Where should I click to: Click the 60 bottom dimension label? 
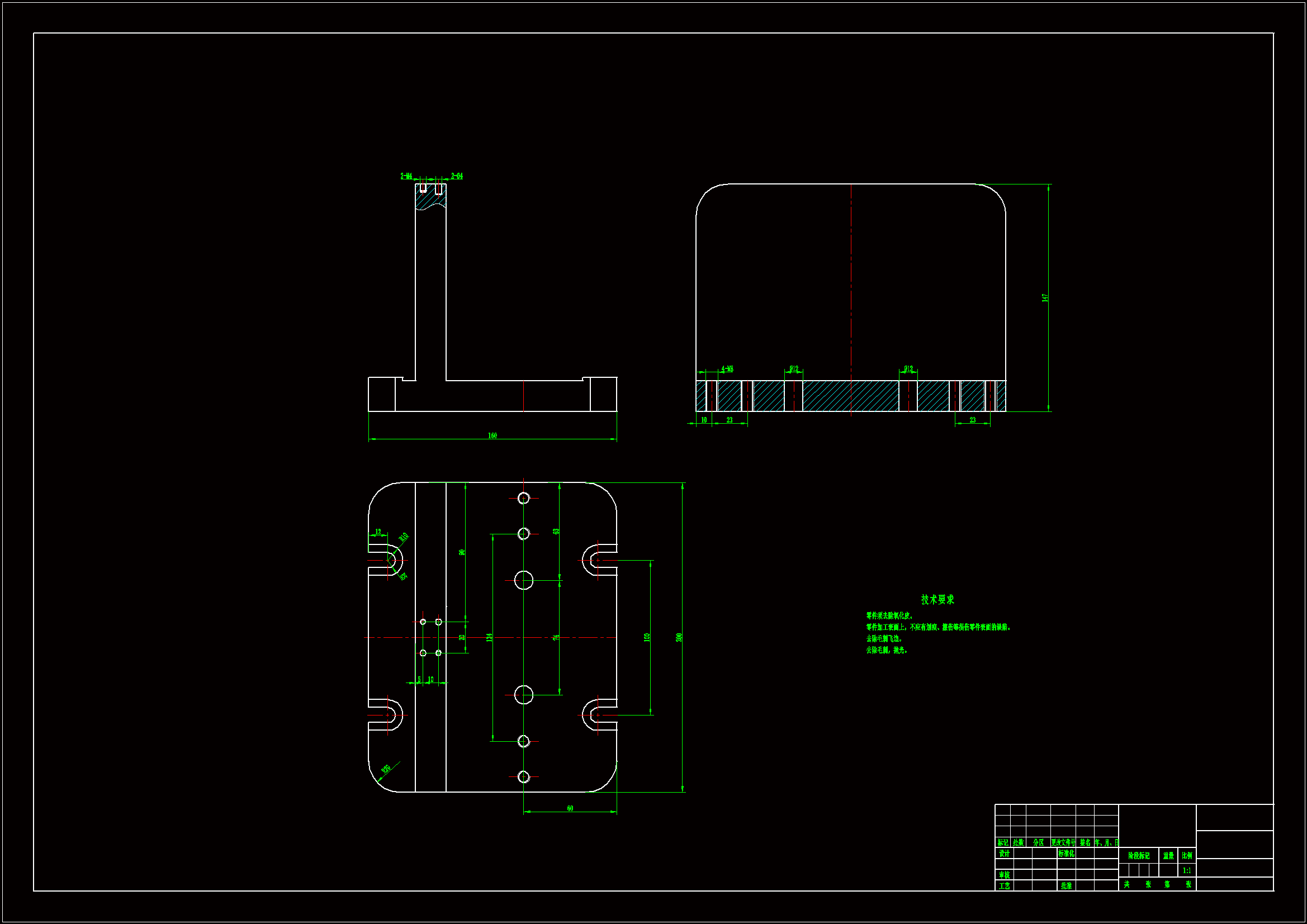(x=570, y=808)
